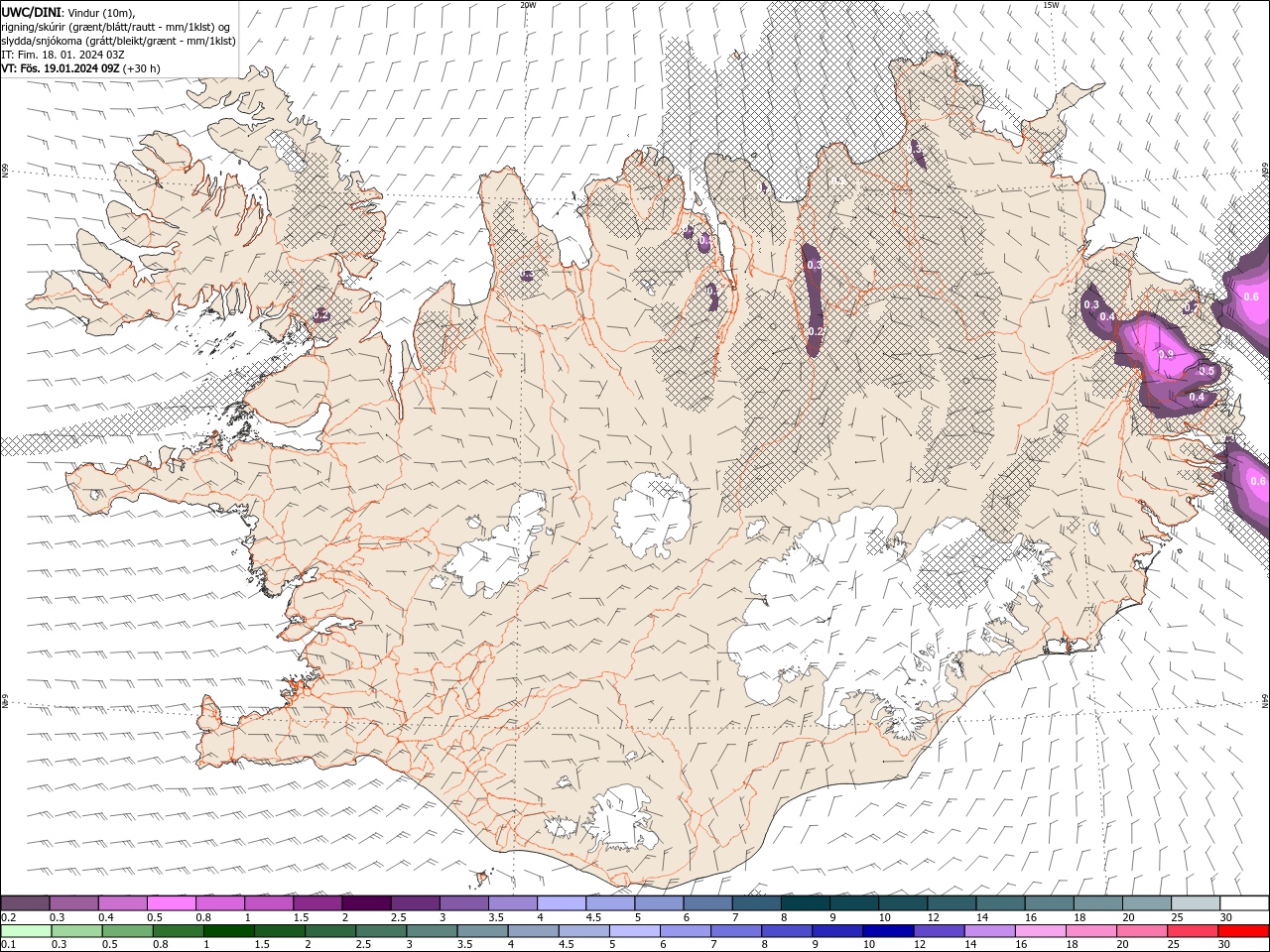Select the light green 0.3 swatch, lower legend
Screen dimensions: 1270x952
pyautogui.click(x=76, y=930)
